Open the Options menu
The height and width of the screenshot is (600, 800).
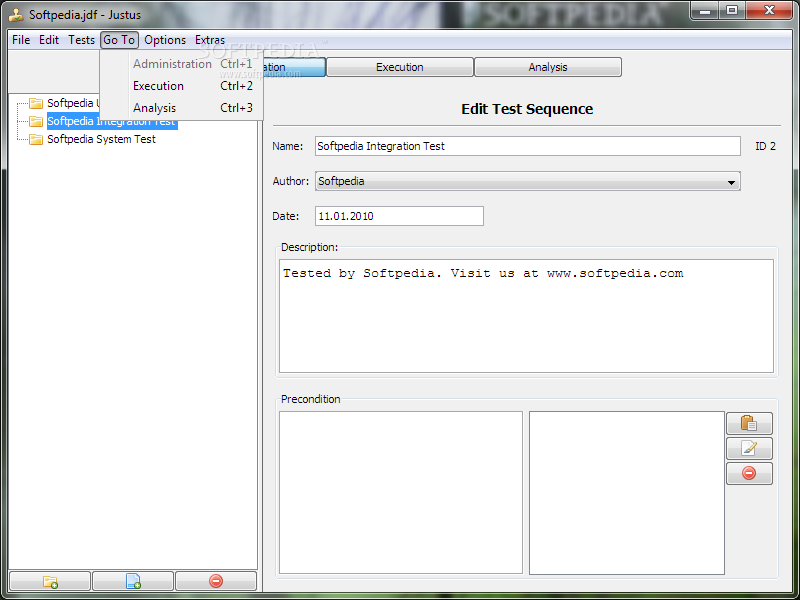165,40
